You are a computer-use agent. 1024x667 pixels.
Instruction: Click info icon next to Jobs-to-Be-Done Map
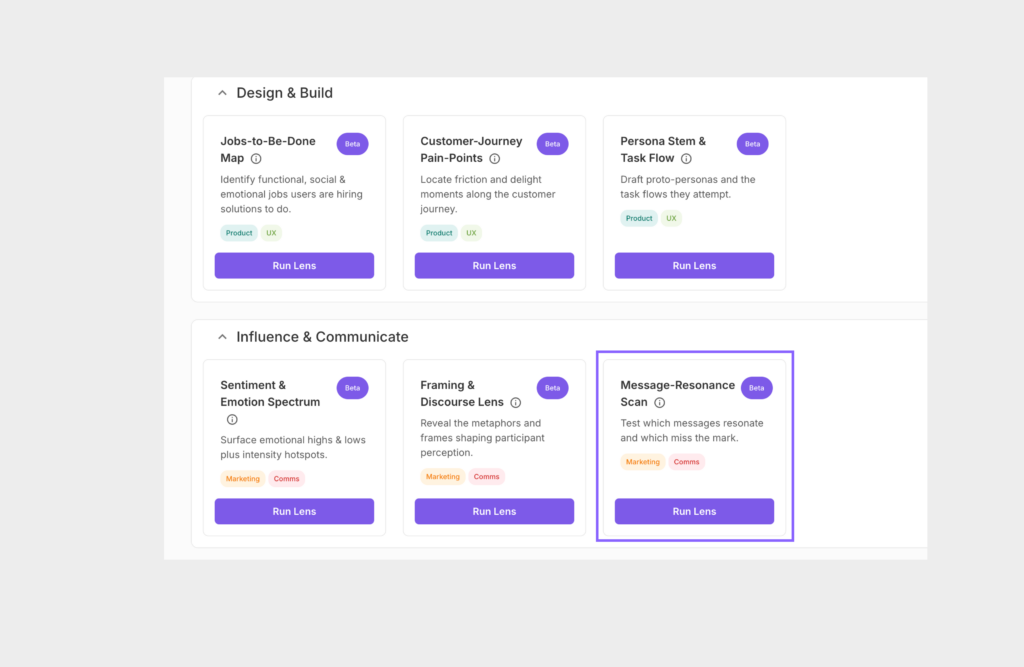[256, 159]
